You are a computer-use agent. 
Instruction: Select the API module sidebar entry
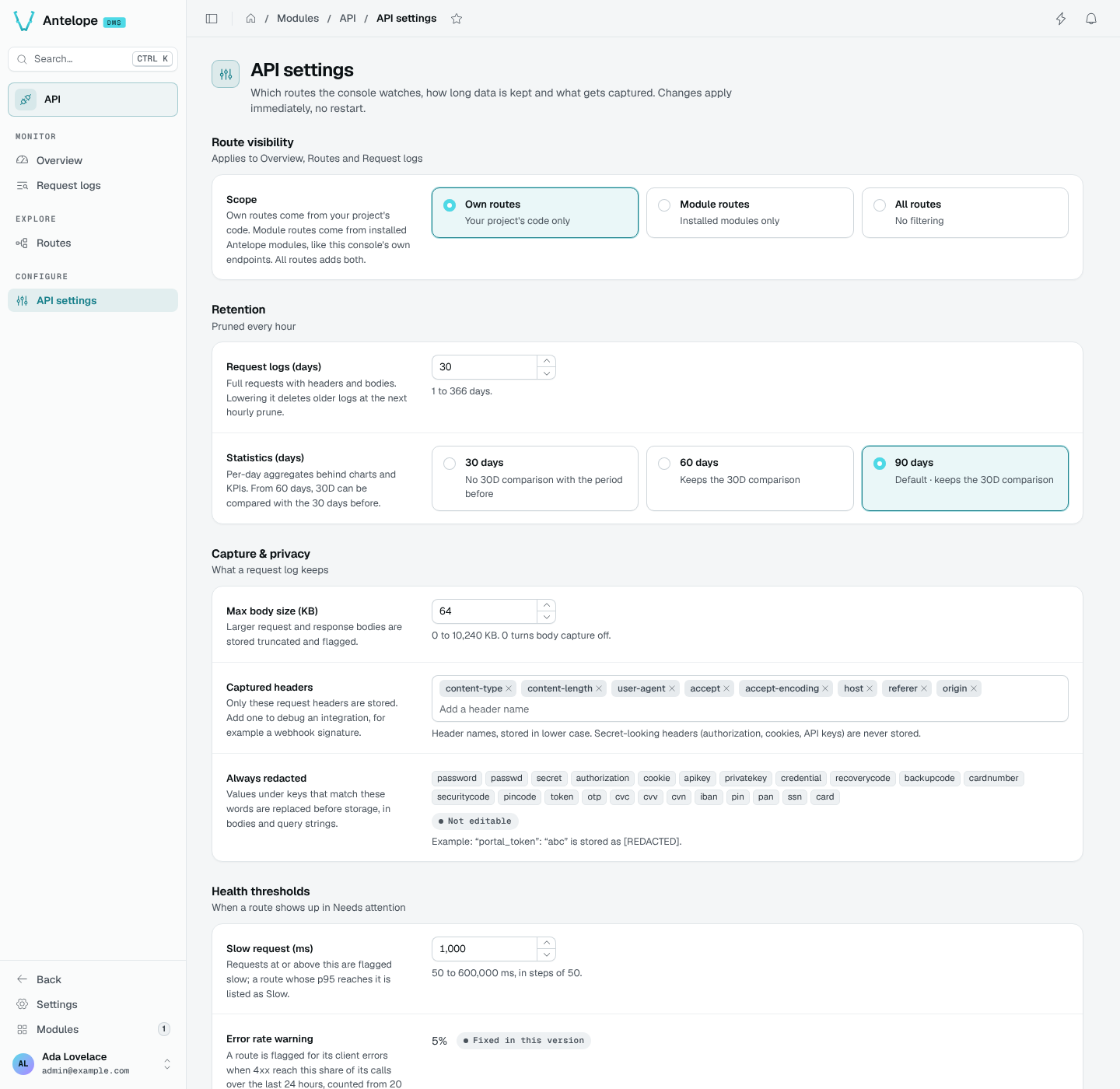[93, 100]
